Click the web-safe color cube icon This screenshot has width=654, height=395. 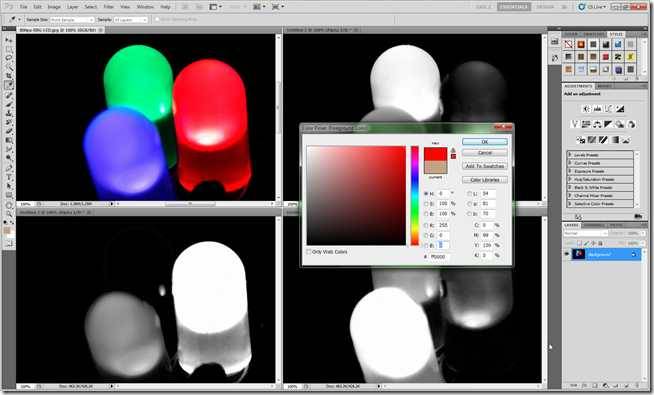click(453, 156)
